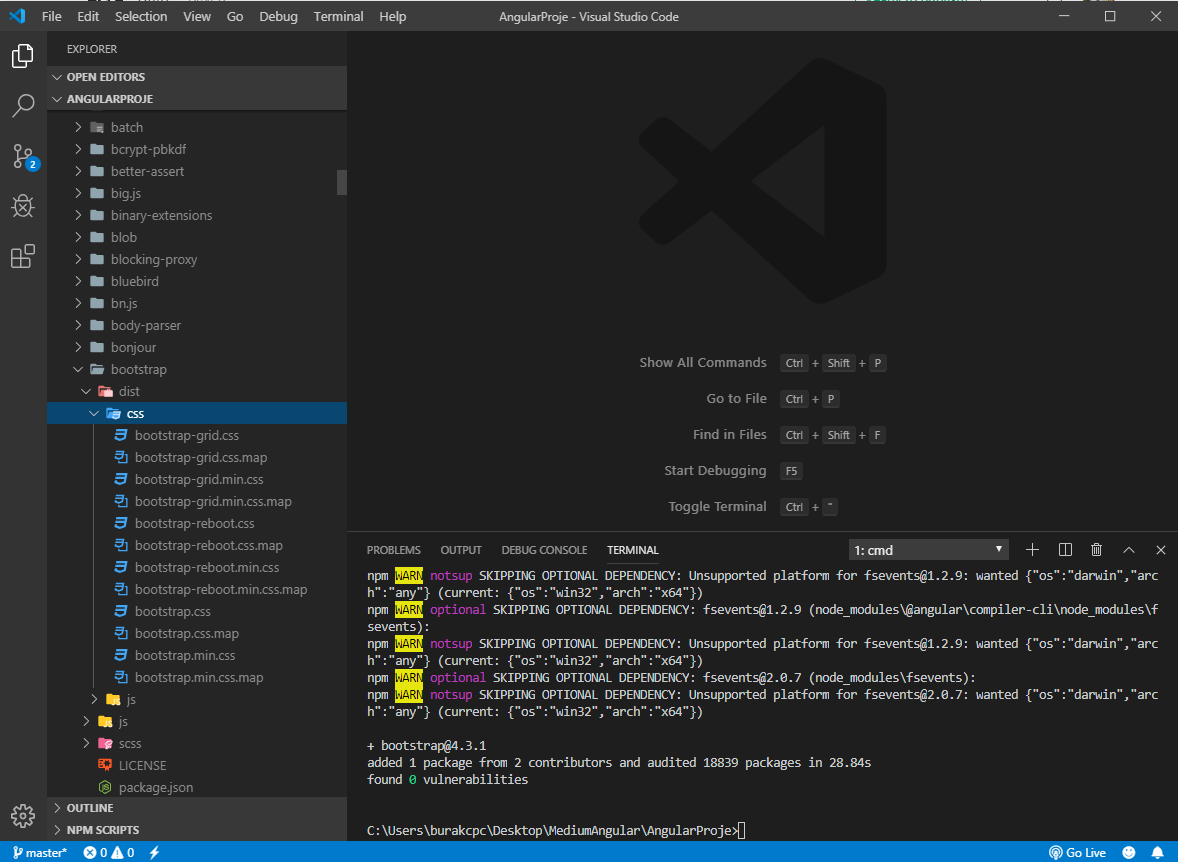
Task: Expand the js folder under dist
Action: [197, 699]
